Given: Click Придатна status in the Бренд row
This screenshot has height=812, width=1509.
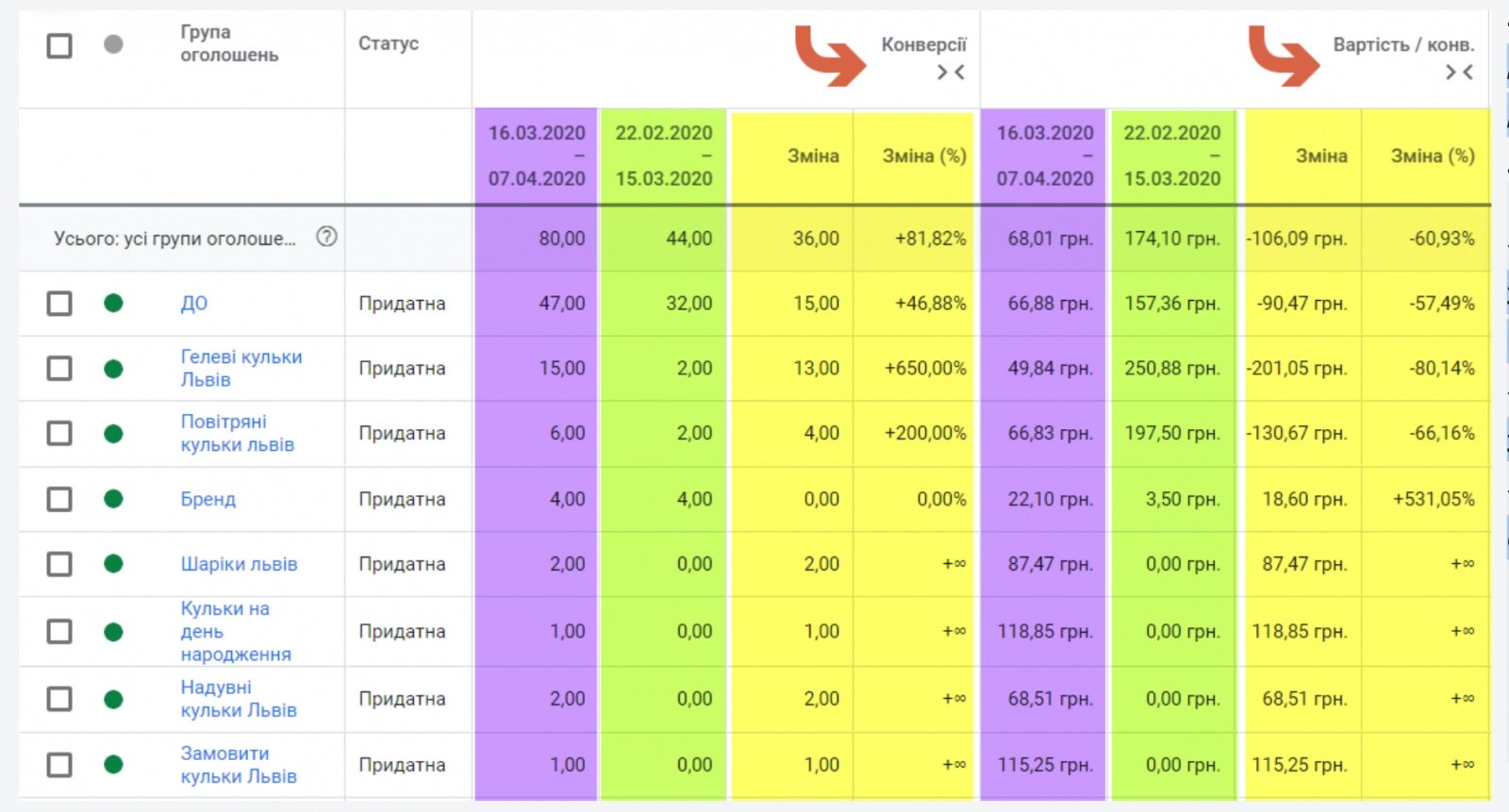Looking at the screenshot, I should click(402, 499).
